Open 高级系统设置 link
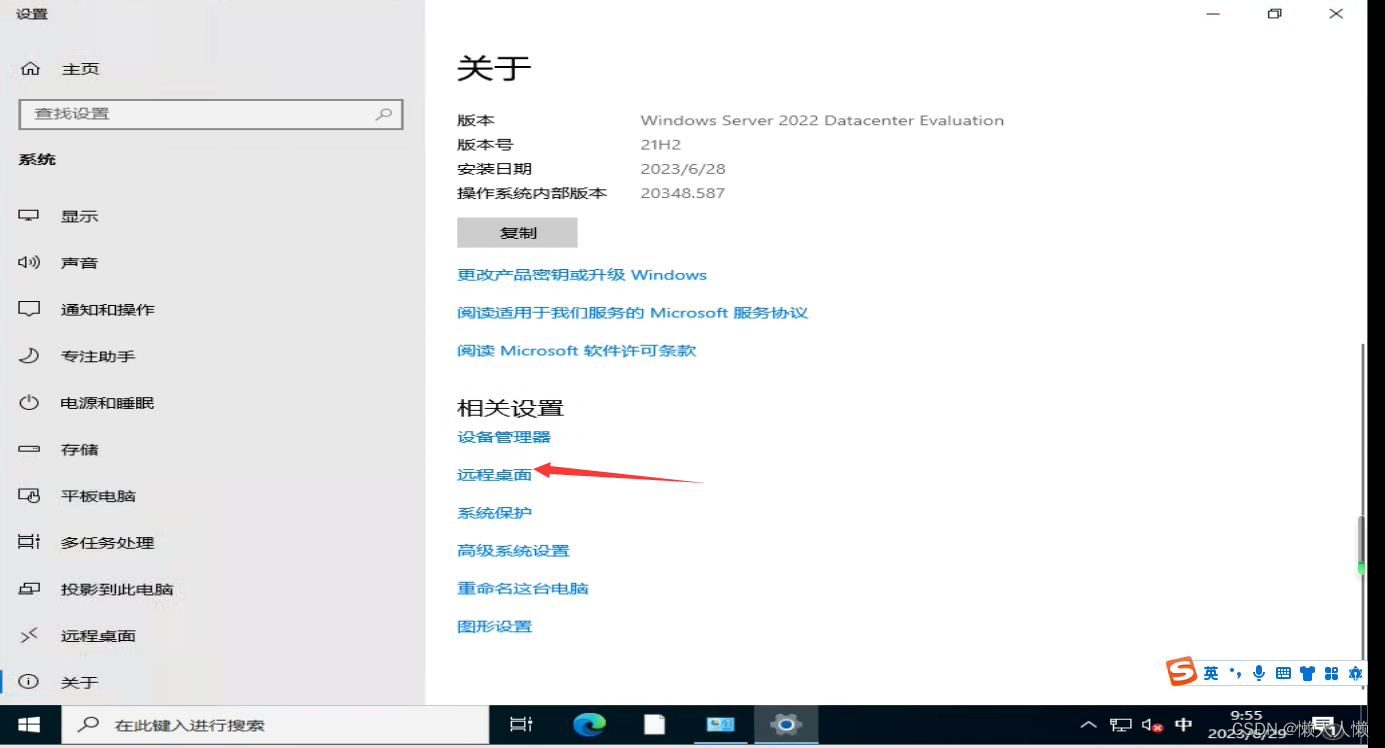Viewport: 1385px width, 748px height. 513,550
